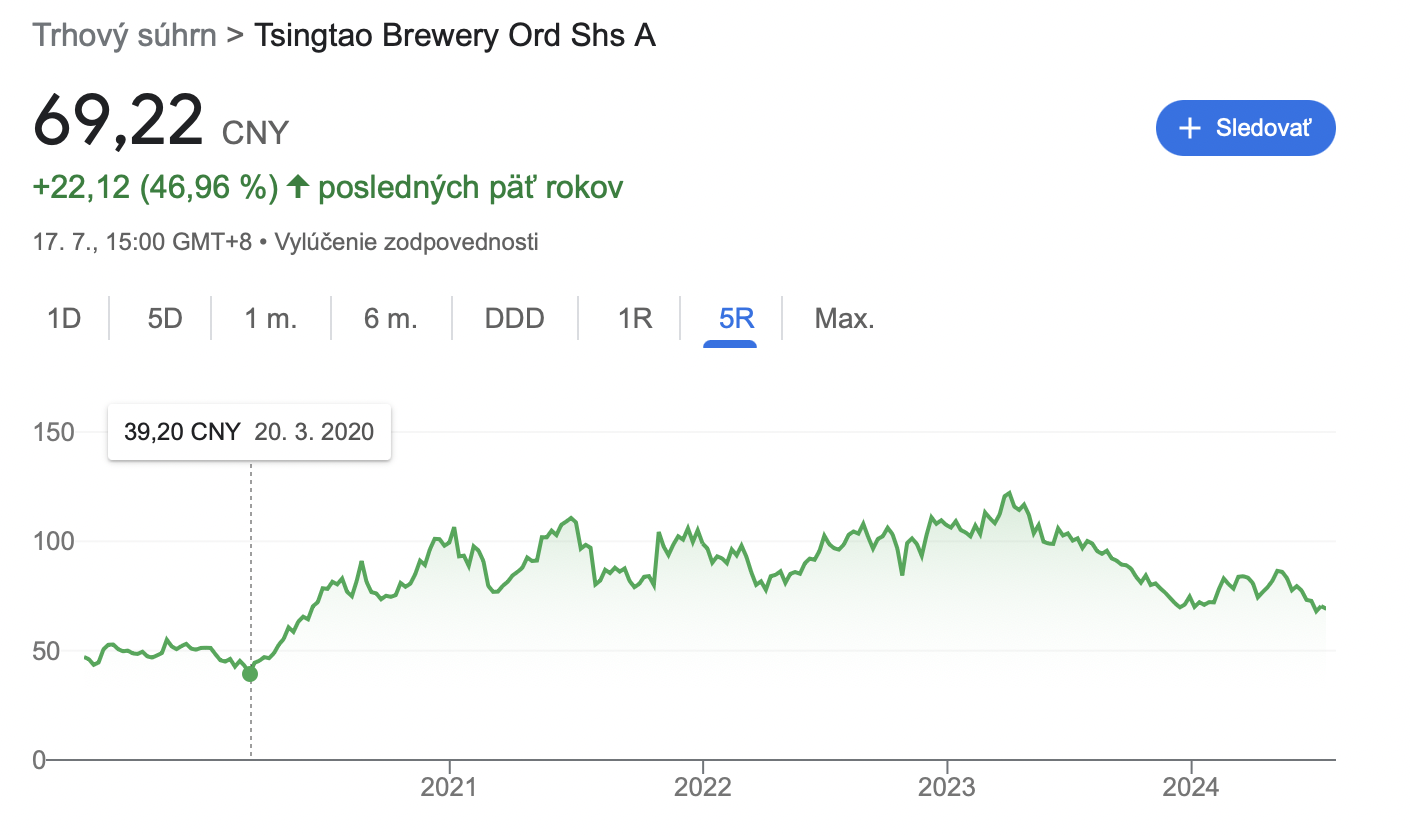The image size is (1410, 836).
Task: Click the Tsingtao Brewery Ord Shs A title
Action: (x=455, y=36)
